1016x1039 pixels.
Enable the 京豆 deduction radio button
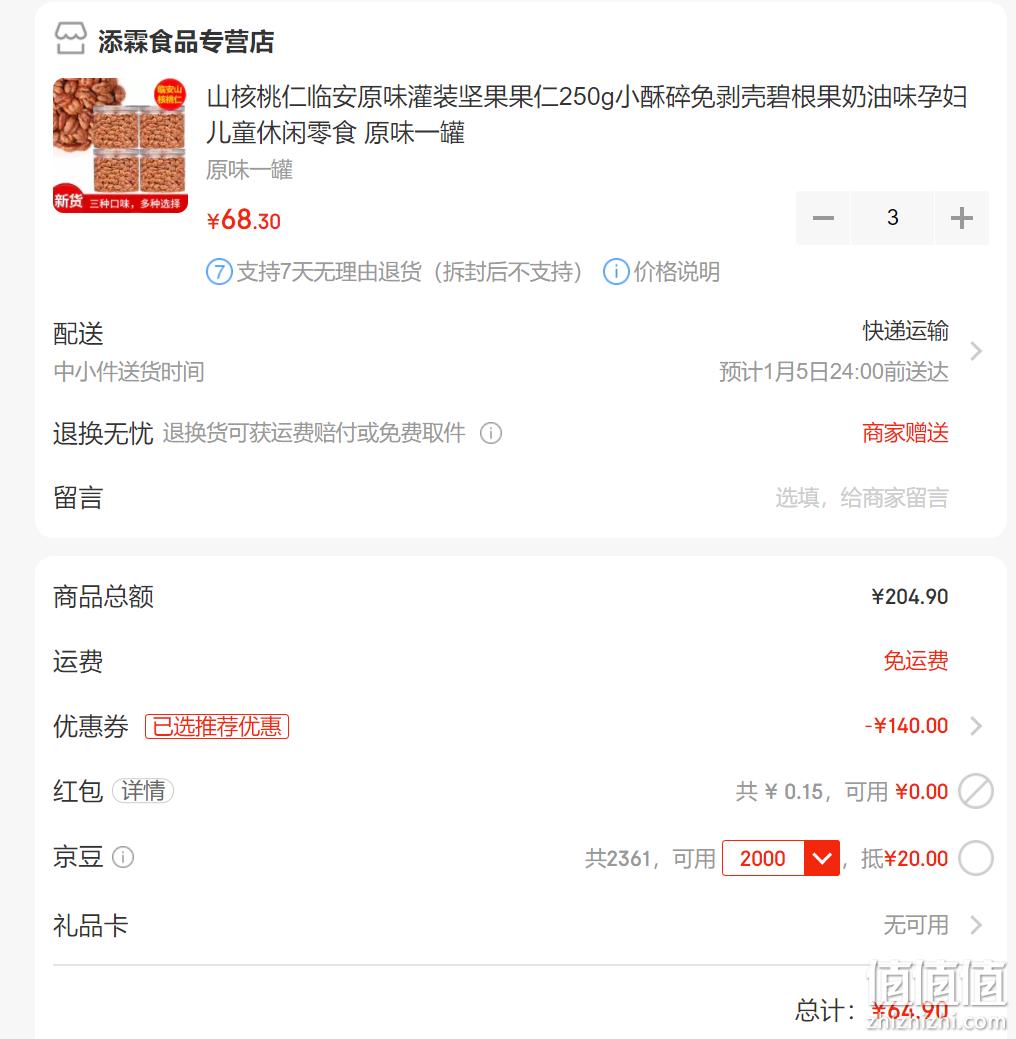click(x=976, y=858)
